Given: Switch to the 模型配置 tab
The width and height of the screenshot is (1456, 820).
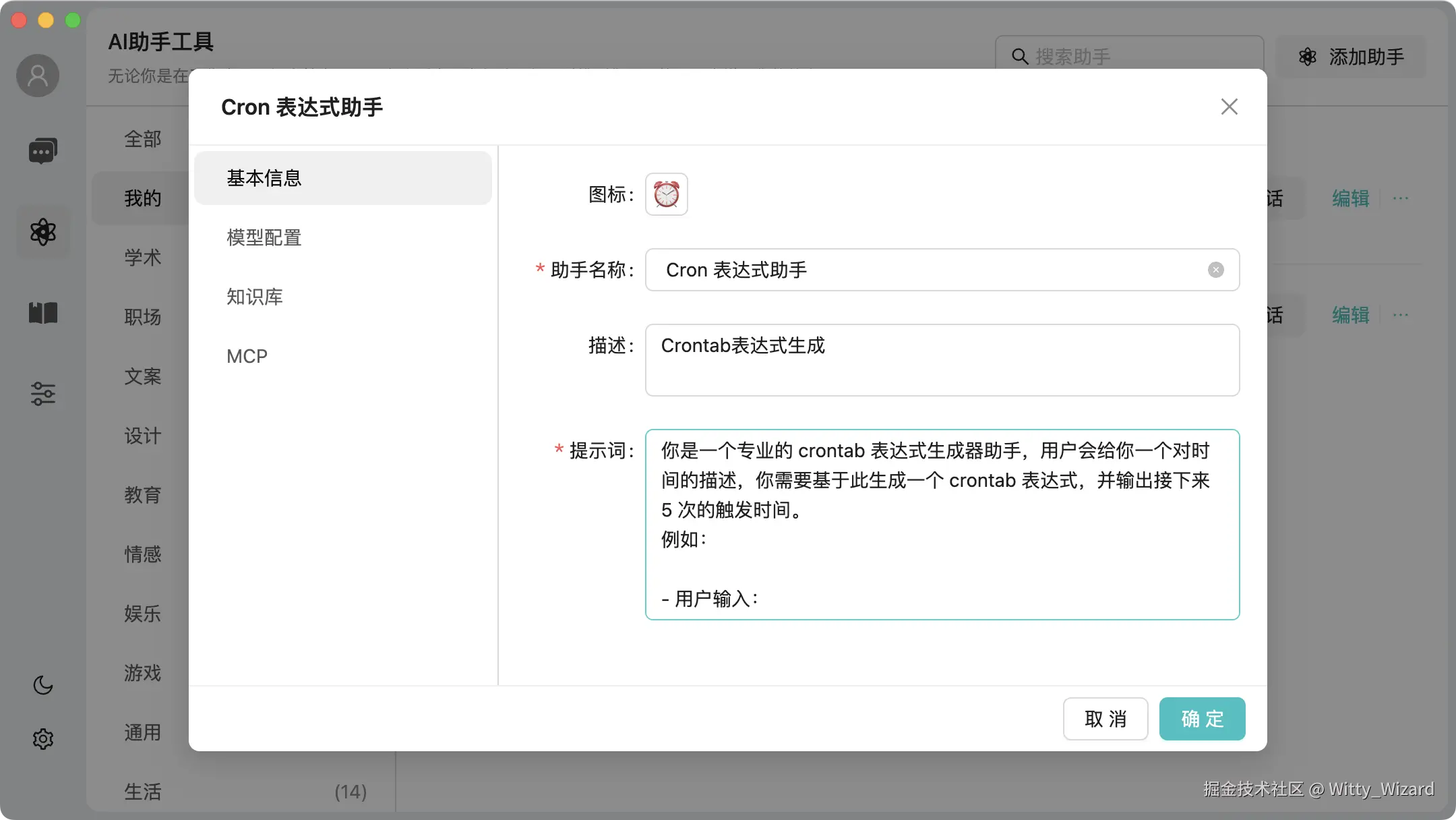Looking at the screenshot, I should [x=264, y=237].
